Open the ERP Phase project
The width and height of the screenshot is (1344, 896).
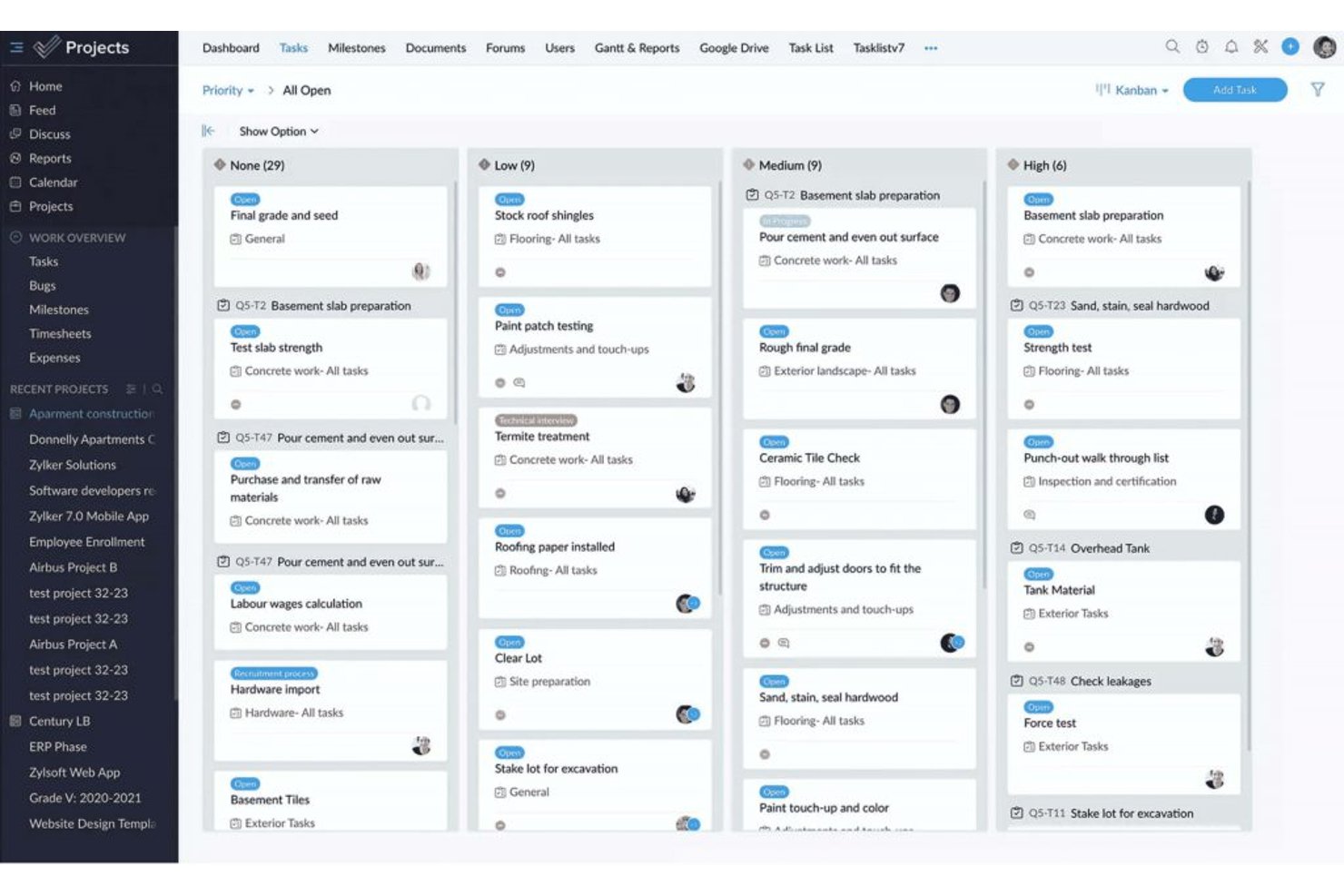58,746
